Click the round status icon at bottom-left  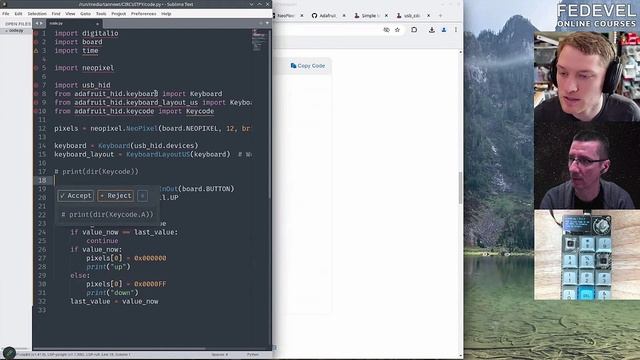[9, 353]
